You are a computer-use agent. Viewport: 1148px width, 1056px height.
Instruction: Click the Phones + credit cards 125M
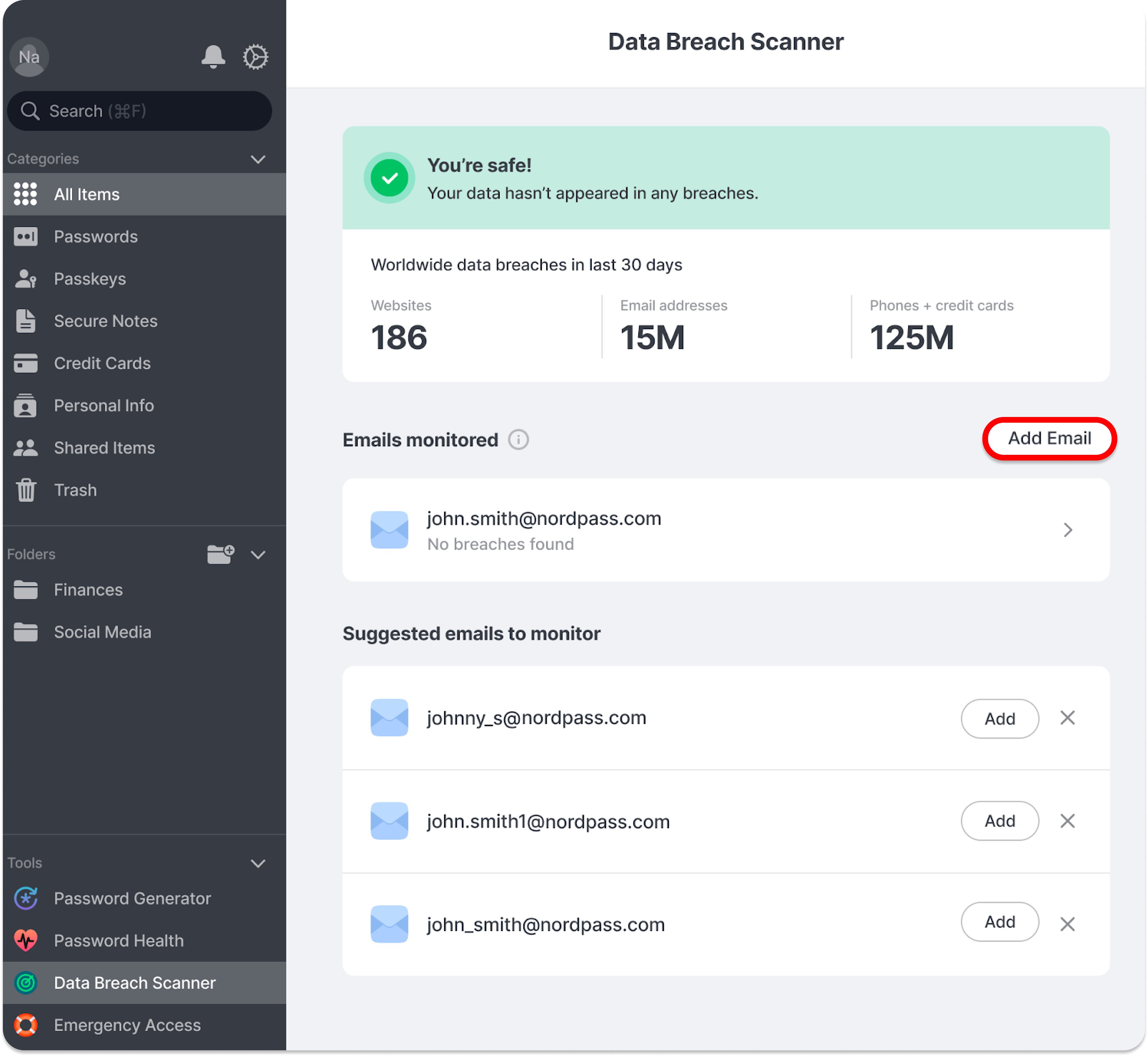click(x=911, y=337)
